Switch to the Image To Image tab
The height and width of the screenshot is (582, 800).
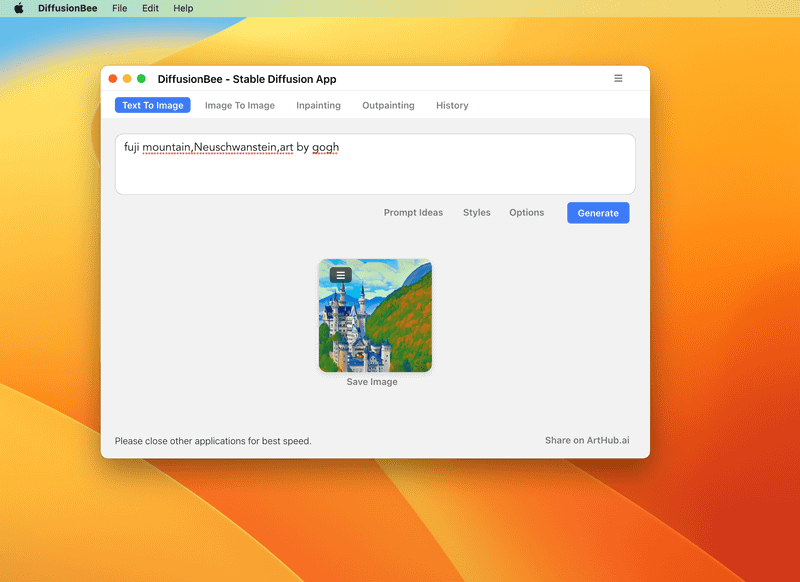(x=240, y=105)
